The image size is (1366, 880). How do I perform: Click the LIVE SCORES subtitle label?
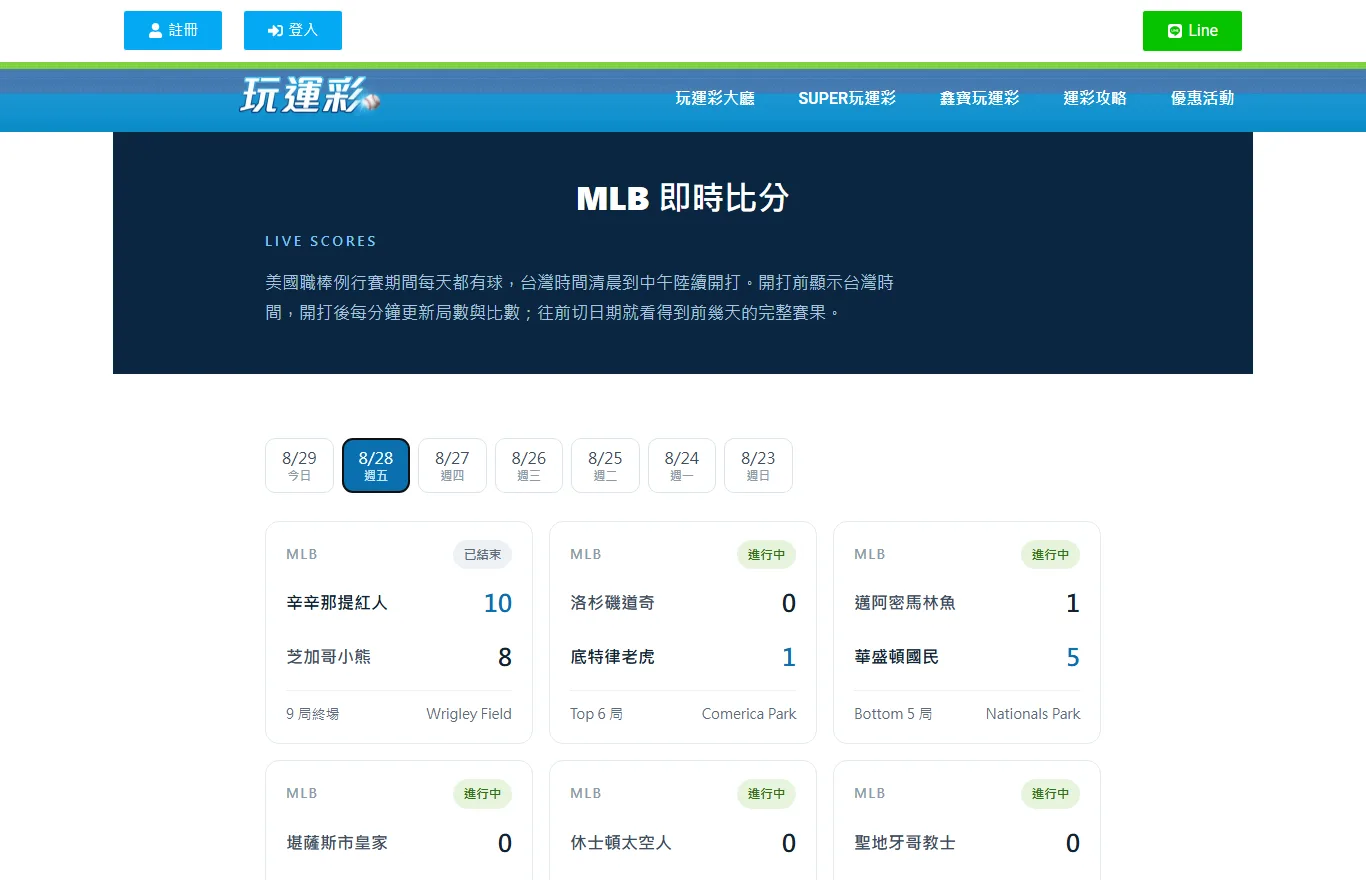pos(321,241)
